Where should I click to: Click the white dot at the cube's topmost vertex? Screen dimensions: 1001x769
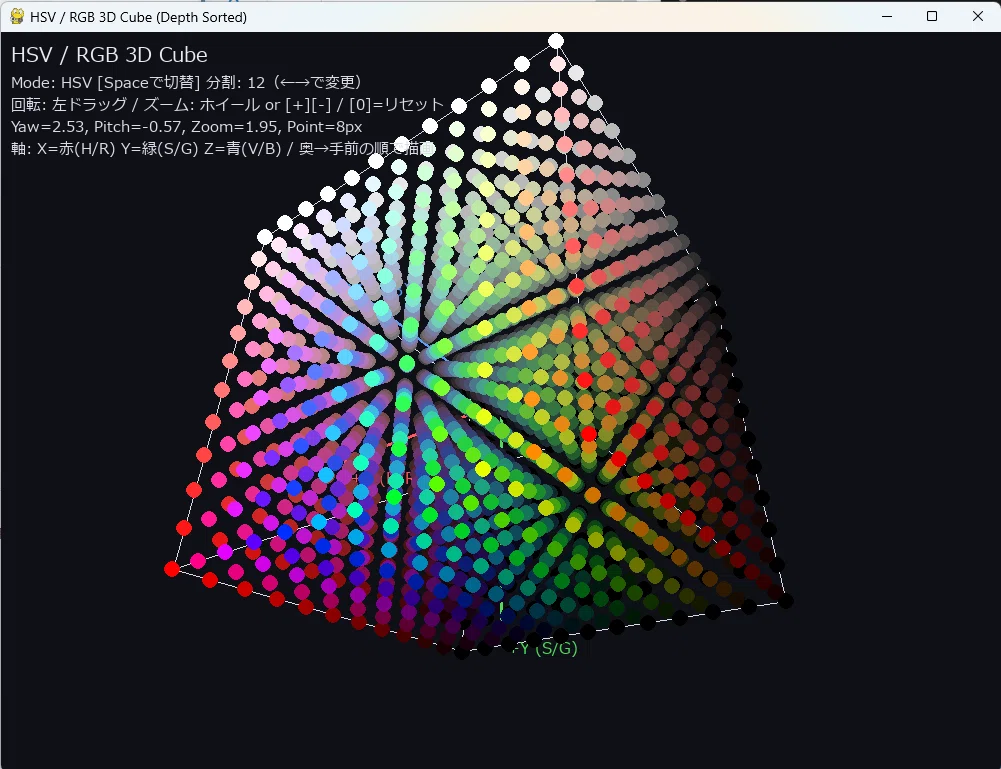click(556, 41)
